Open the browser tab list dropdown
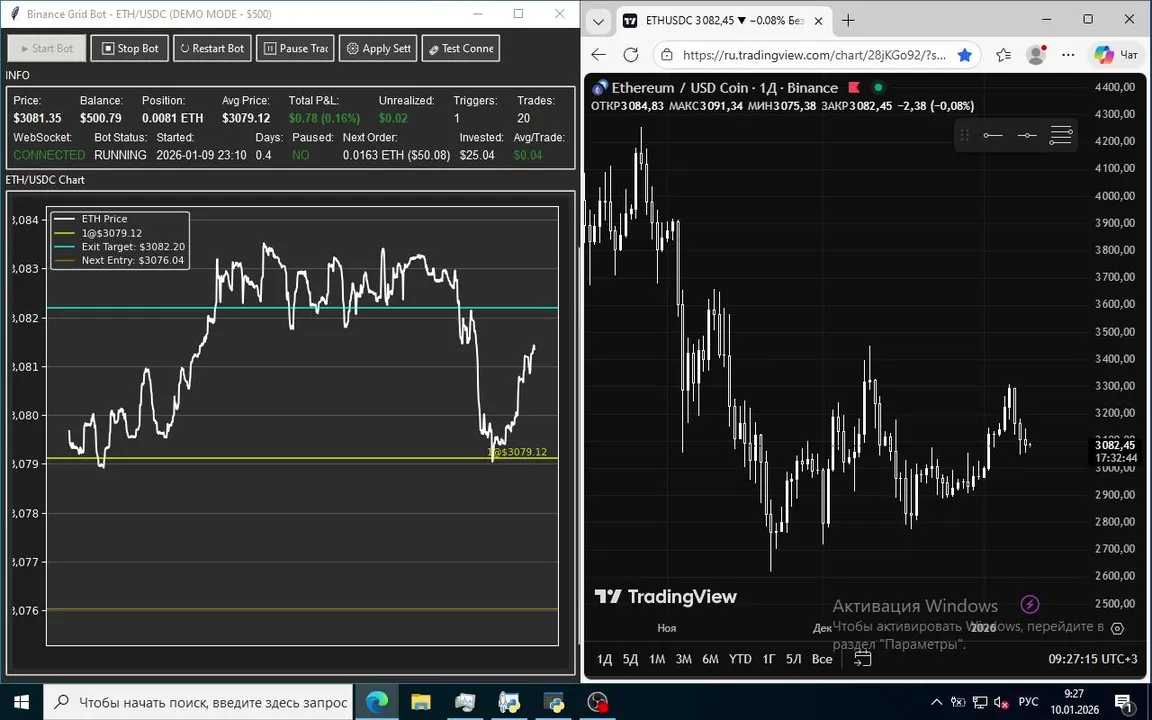Viewport: 1152px width, 720px height. [x=598, y=21]
